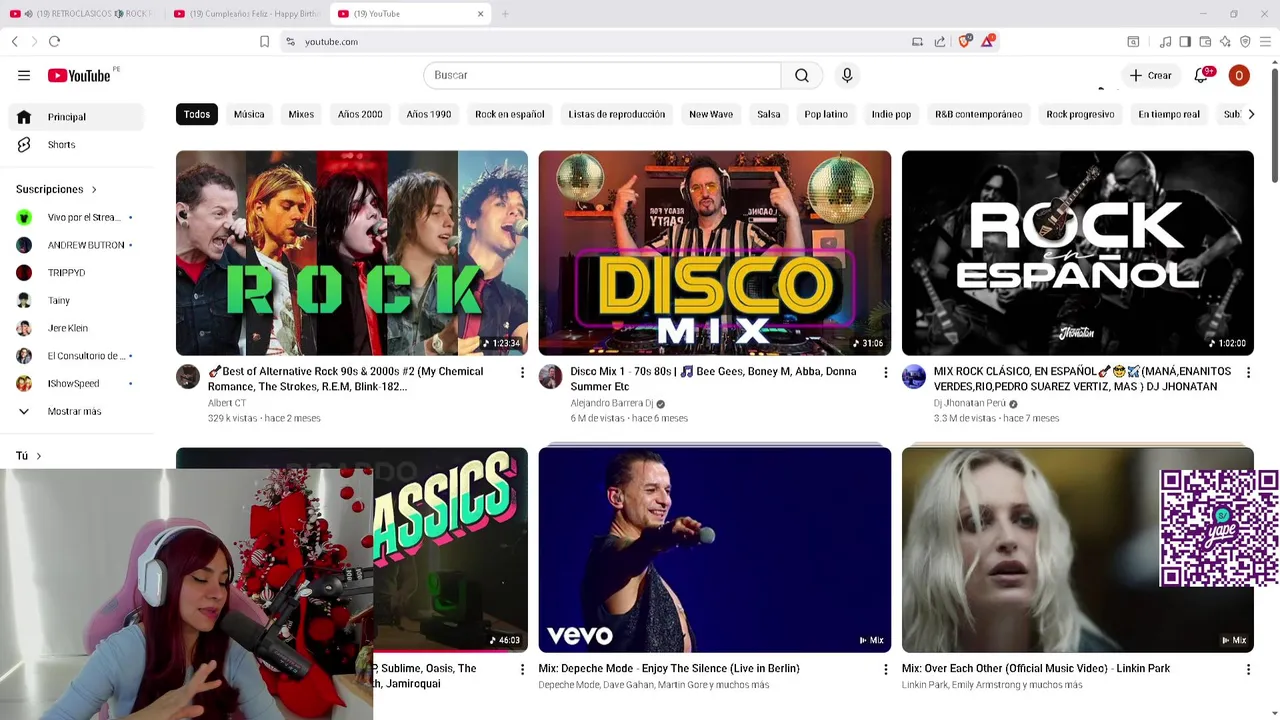Image resolution: width=1280 pixels, height=720 pixels.
Task: Switch to the Cumpleaños Feliz tab
Action: coord(245,14)
